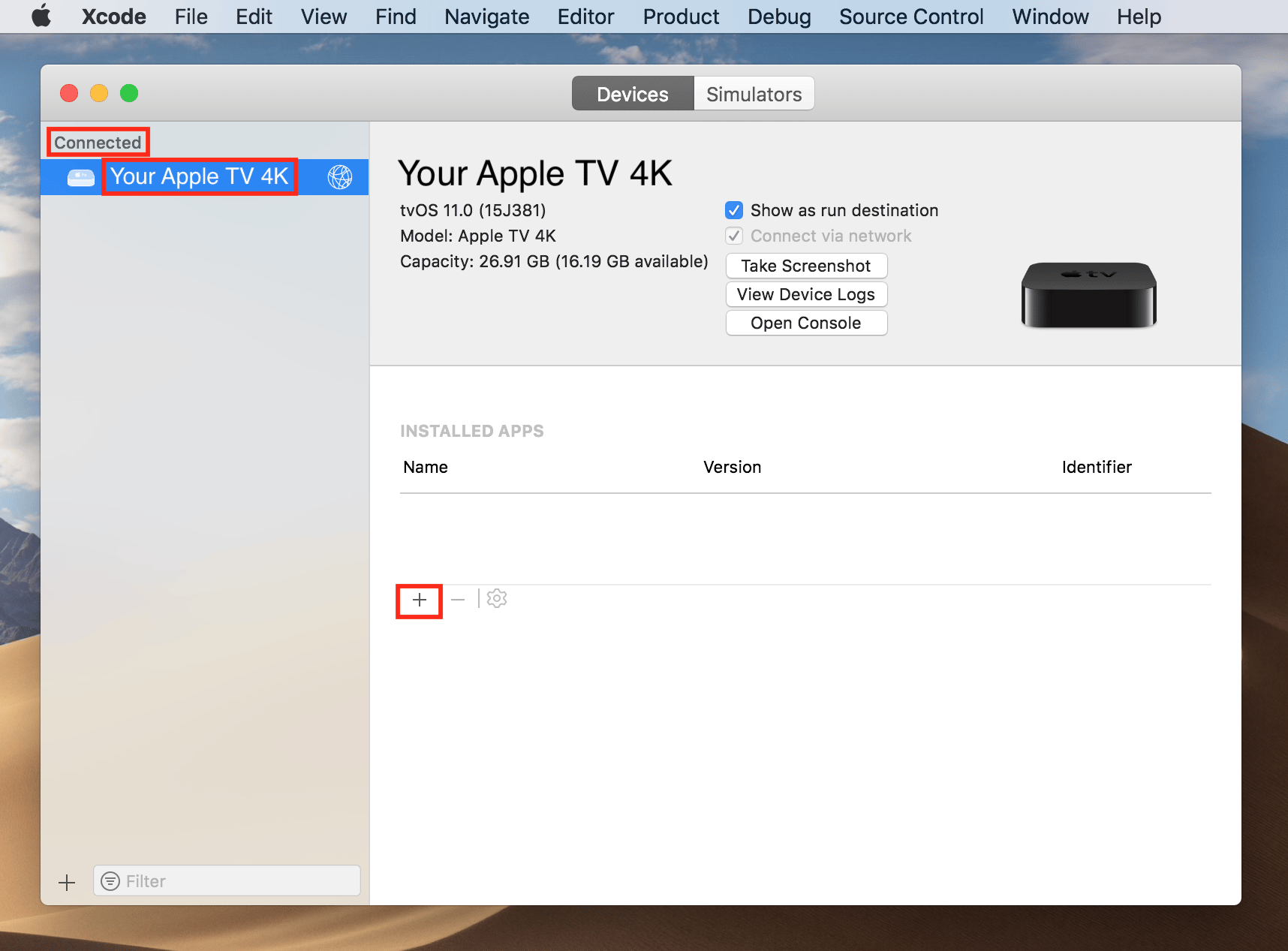The image size is (1288, 951).
Task: Click the INSTALLED APPS heading
Action: (471, 431)
